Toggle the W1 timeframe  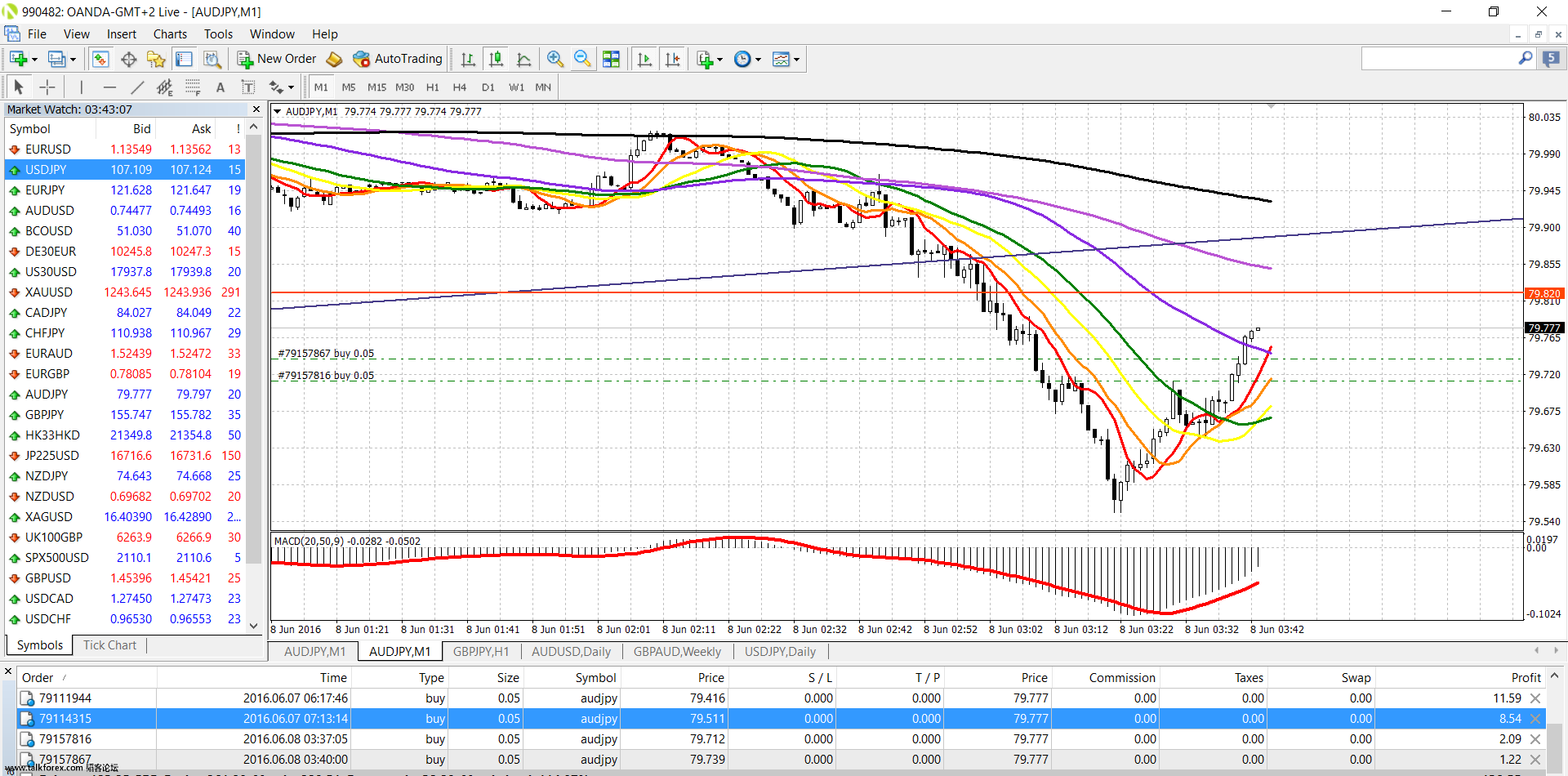coord(516,87)
